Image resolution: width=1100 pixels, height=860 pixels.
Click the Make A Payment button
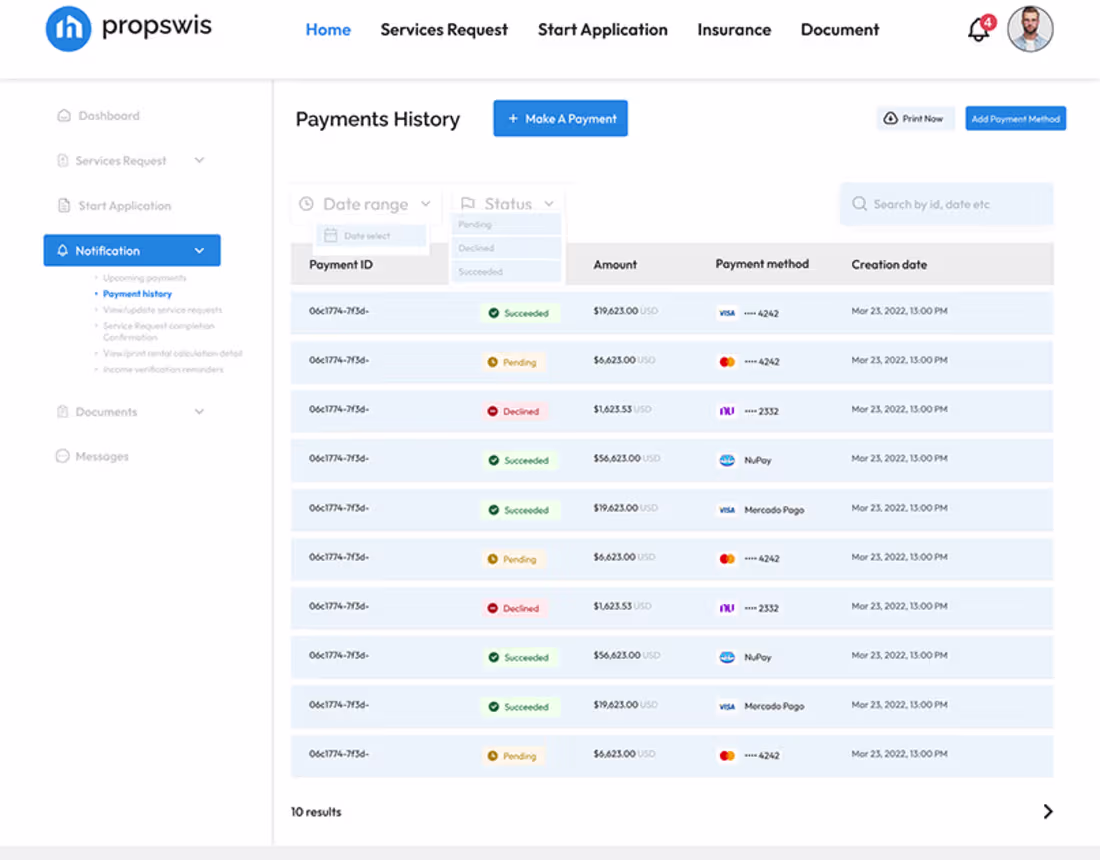point(561,119)
